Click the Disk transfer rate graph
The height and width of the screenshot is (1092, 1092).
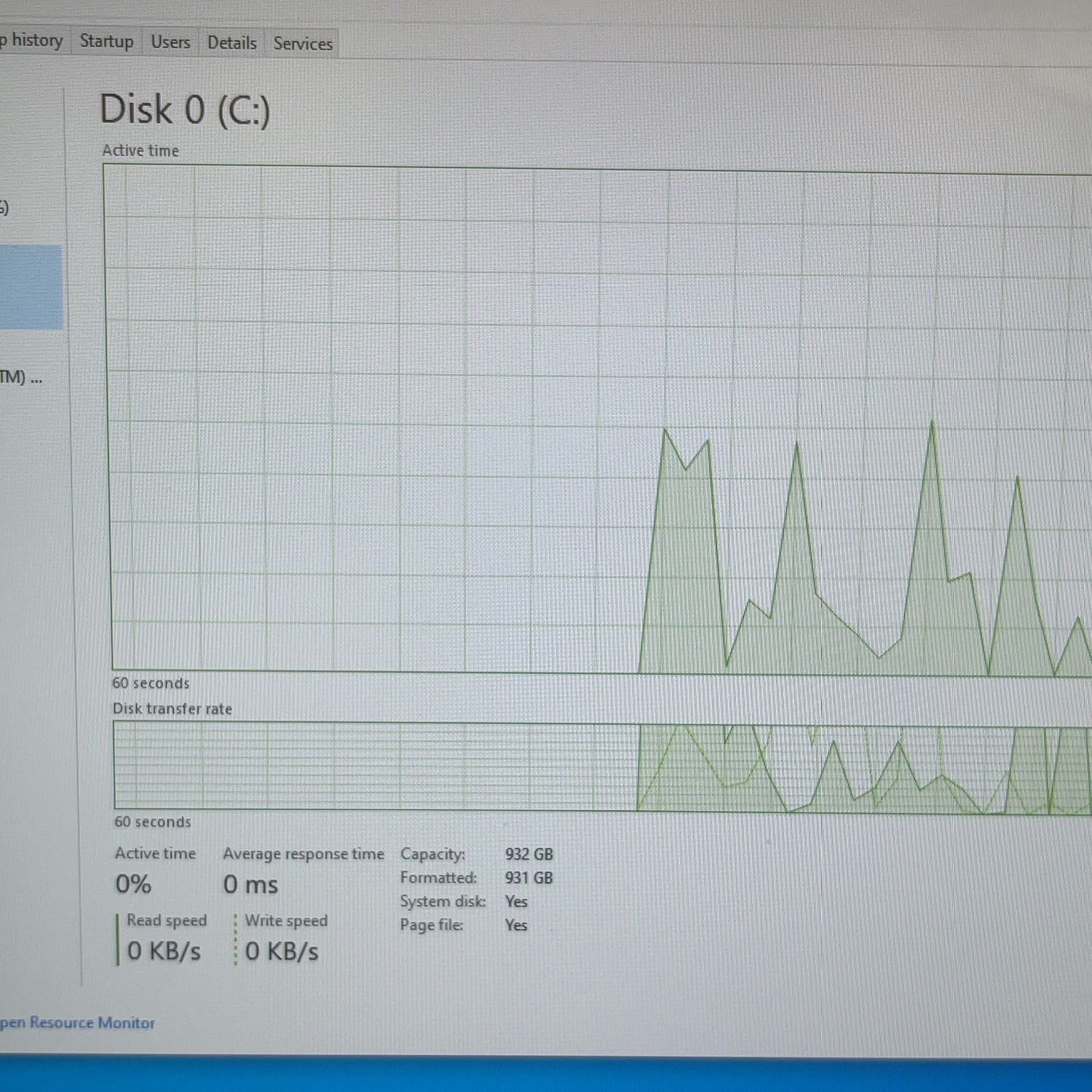coord(603,767)
